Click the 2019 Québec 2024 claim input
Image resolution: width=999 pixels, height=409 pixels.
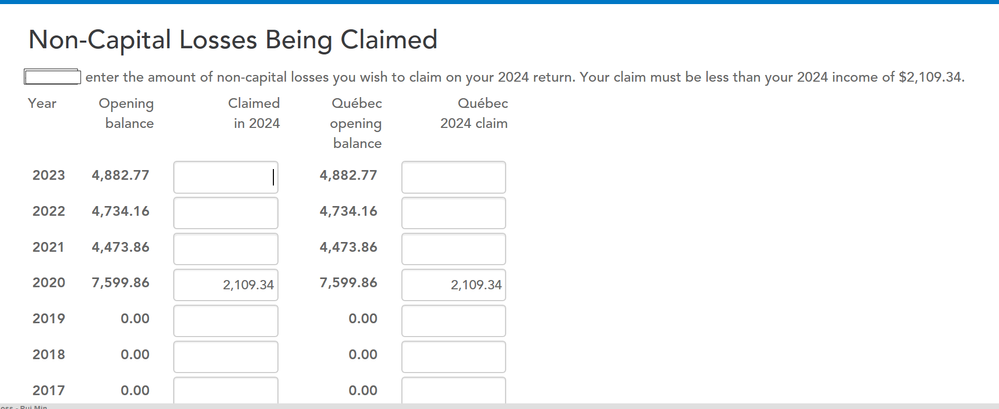pos(453,321)
